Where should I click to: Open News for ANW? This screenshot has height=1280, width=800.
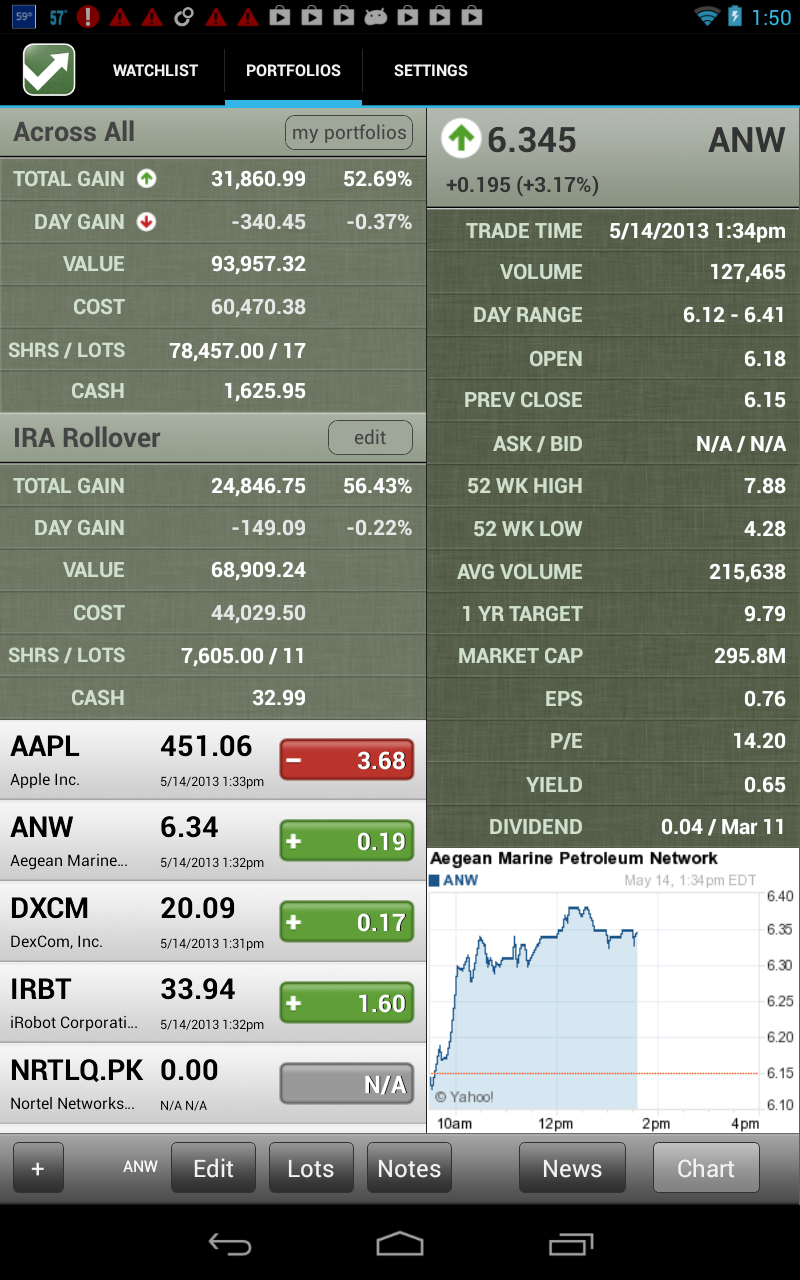coord(572,1167)
